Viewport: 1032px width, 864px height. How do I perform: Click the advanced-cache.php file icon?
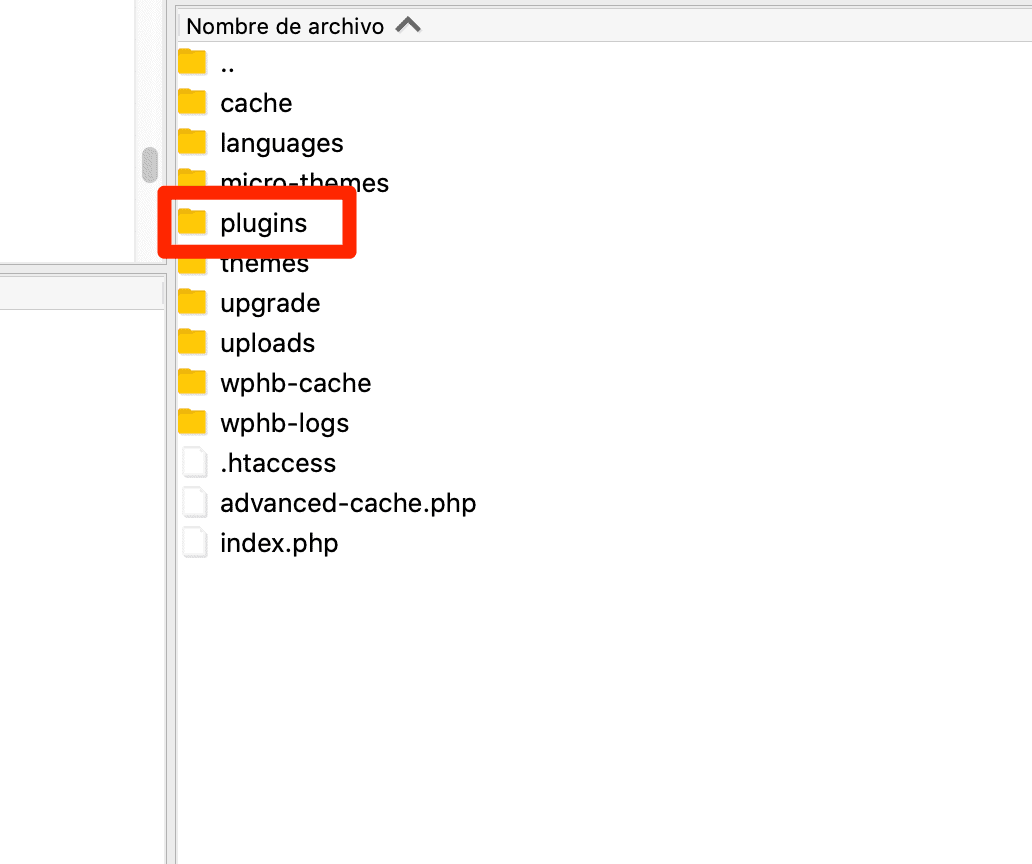click(x=195, y=502)
